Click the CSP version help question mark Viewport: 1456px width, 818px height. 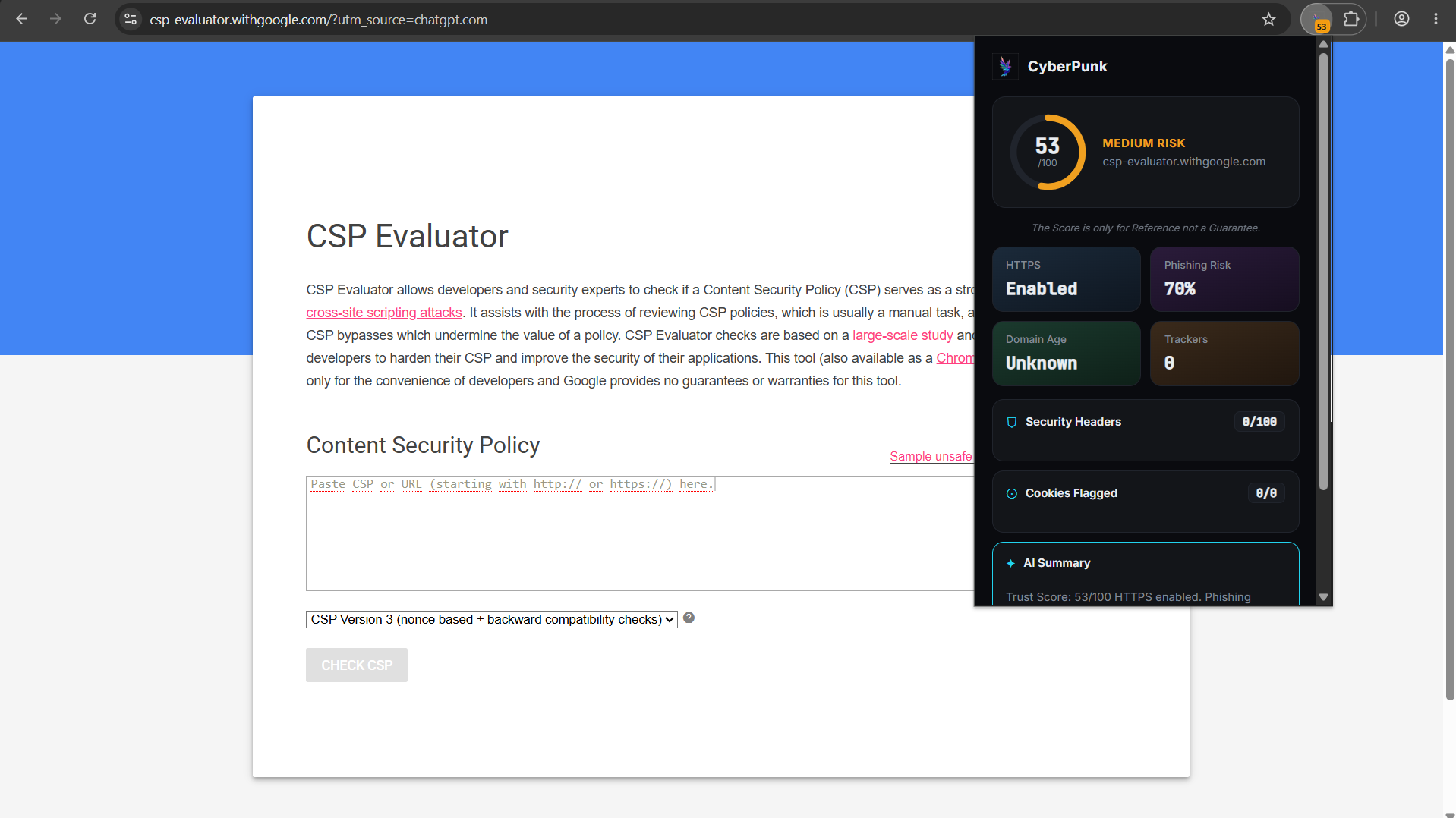[x=689, y=618]
